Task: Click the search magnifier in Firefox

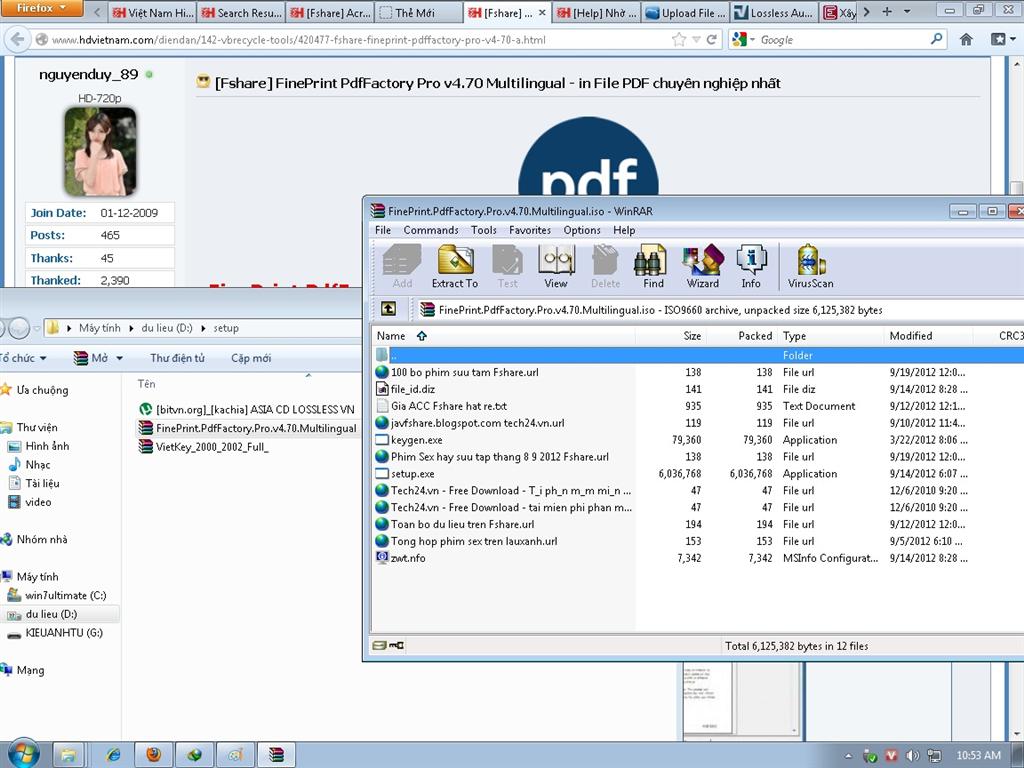Action: 936,39
